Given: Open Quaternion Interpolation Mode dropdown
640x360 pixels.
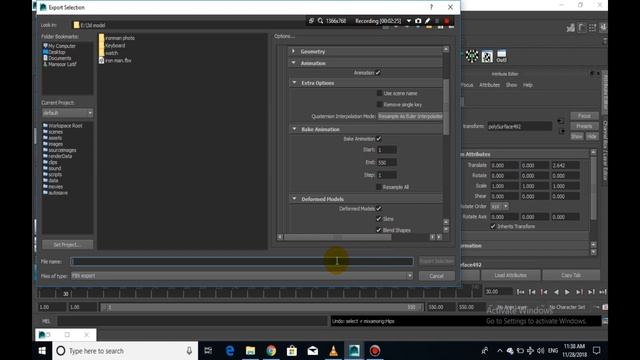Looking at the screenshot, I should [410, 116].
